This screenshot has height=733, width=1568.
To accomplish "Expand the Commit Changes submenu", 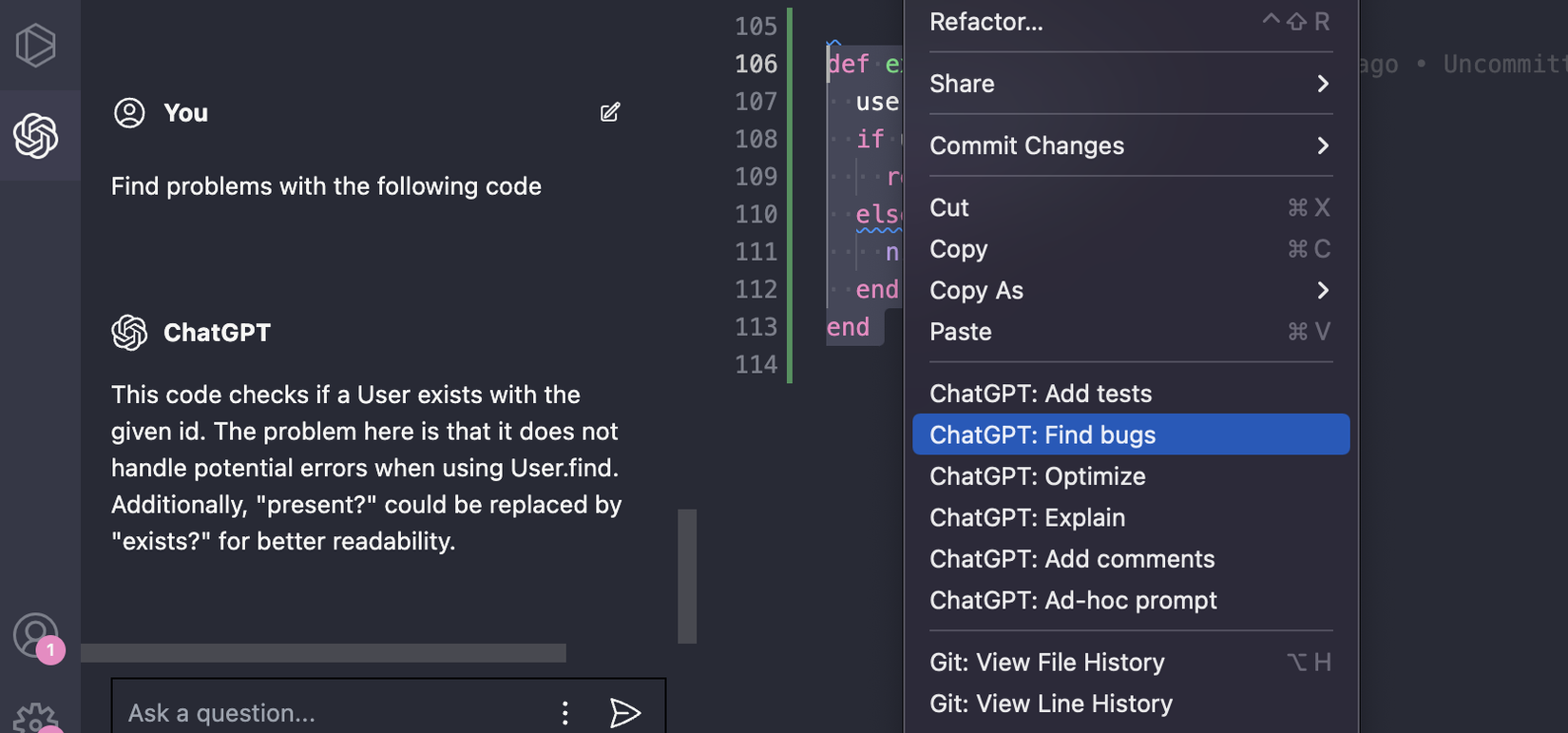I will coord(1130,145).
